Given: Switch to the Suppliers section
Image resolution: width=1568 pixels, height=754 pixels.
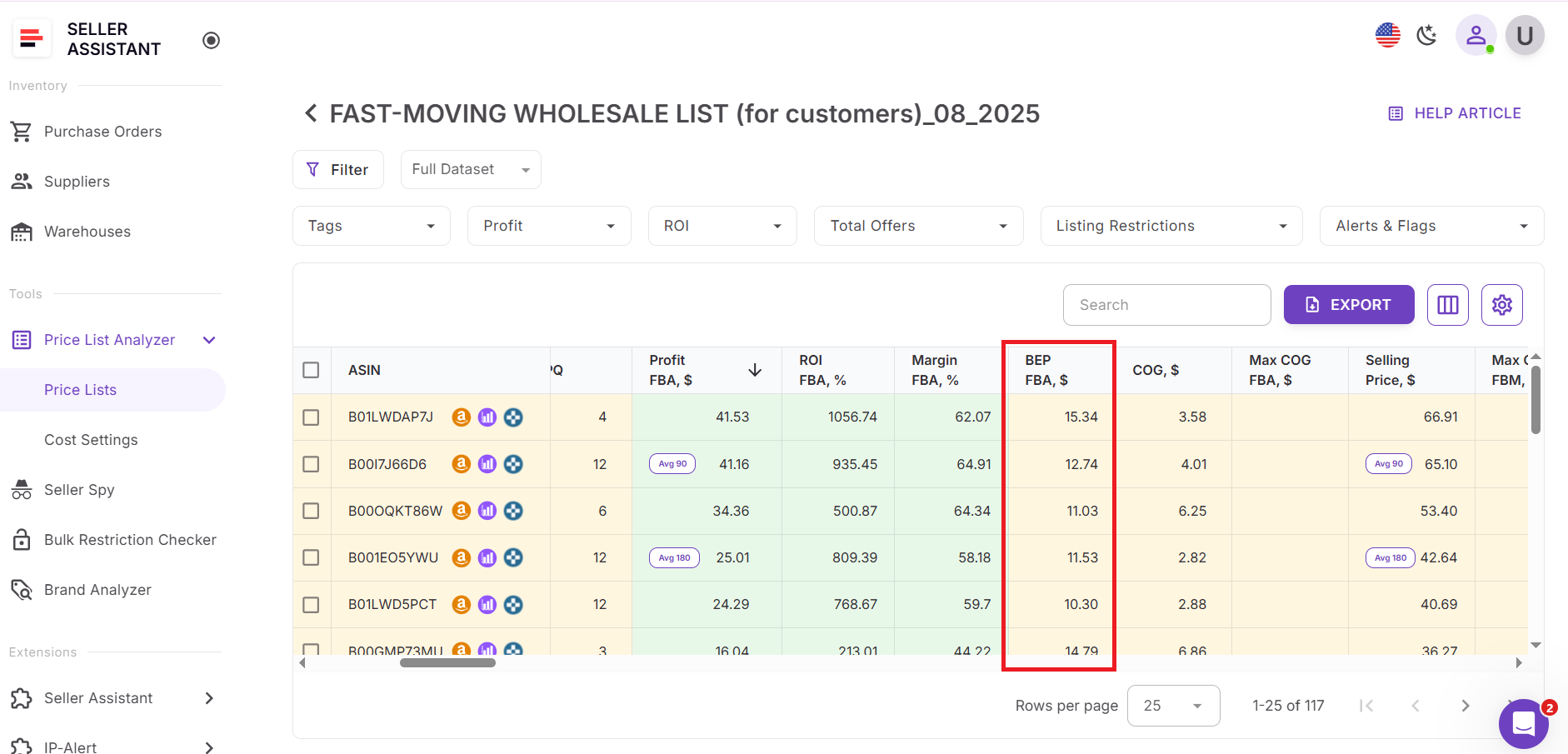Looking at the screenshot, I should click(77, 181).
